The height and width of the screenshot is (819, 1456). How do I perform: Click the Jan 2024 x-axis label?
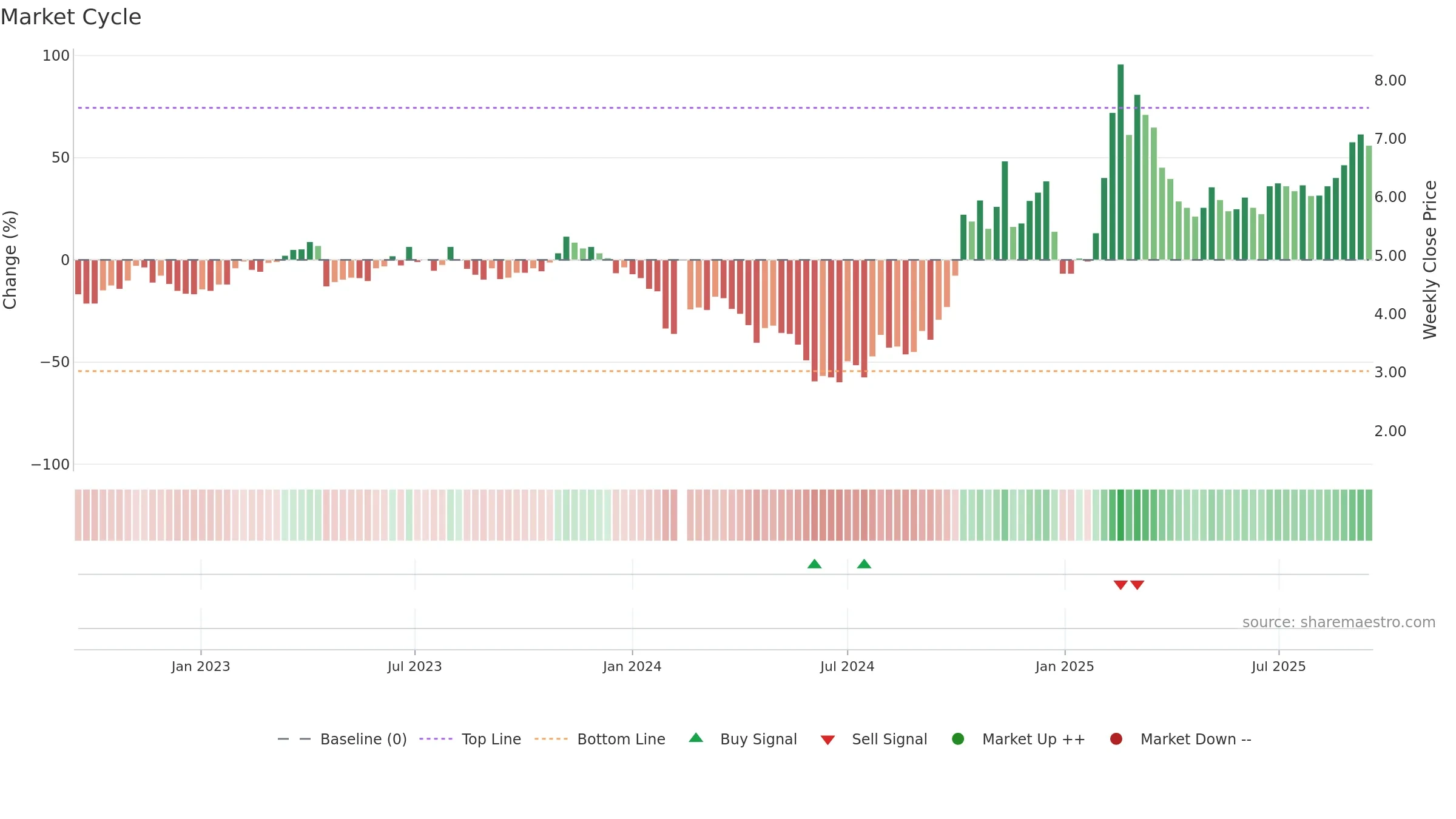point(632,666)
